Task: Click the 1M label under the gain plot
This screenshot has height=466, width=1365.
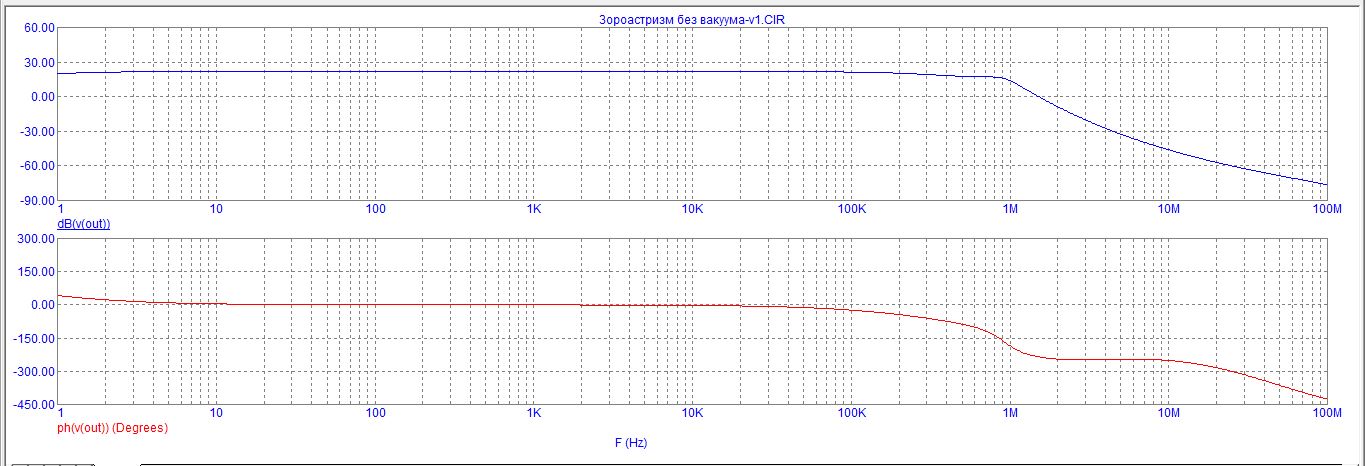Action: pos(1009,209)
